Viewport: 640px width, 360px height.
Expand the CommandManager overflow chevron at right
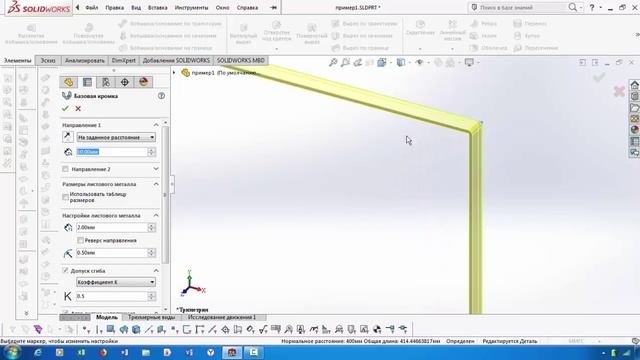pos(637,35)
